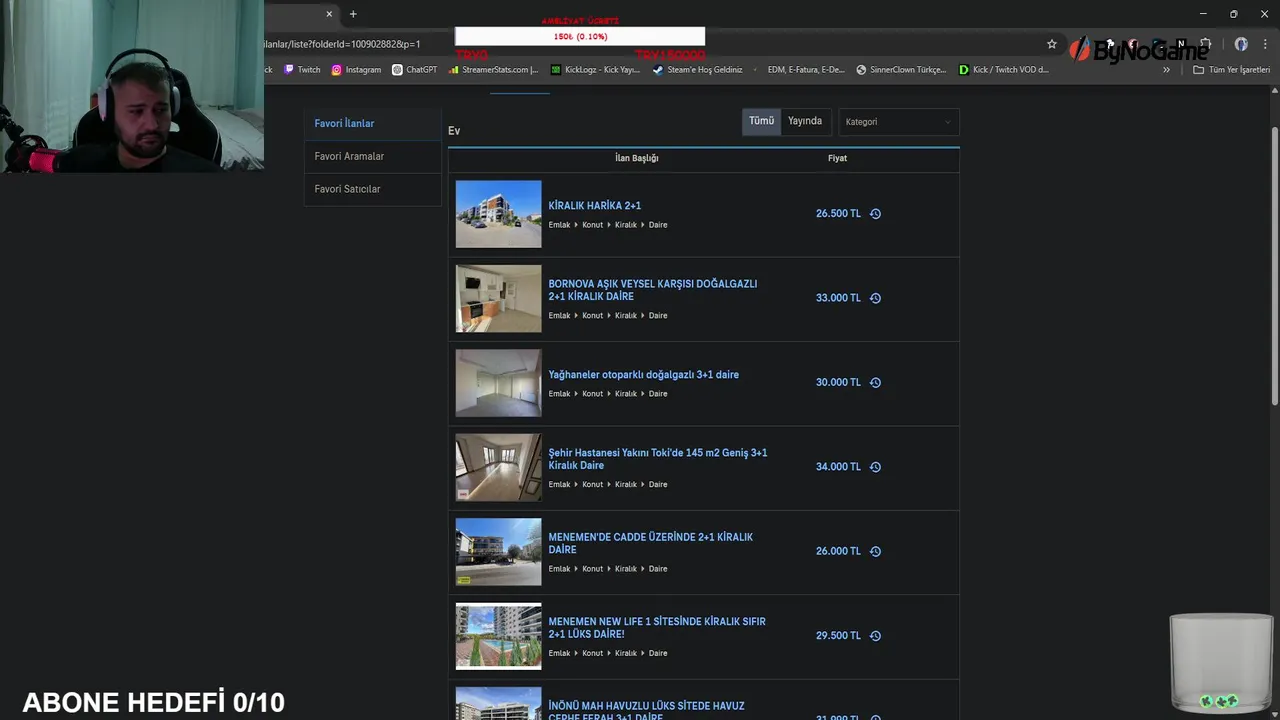
Task: Click Konut breadcrumb under Yağhaneler listing
Action: [593, 394]
